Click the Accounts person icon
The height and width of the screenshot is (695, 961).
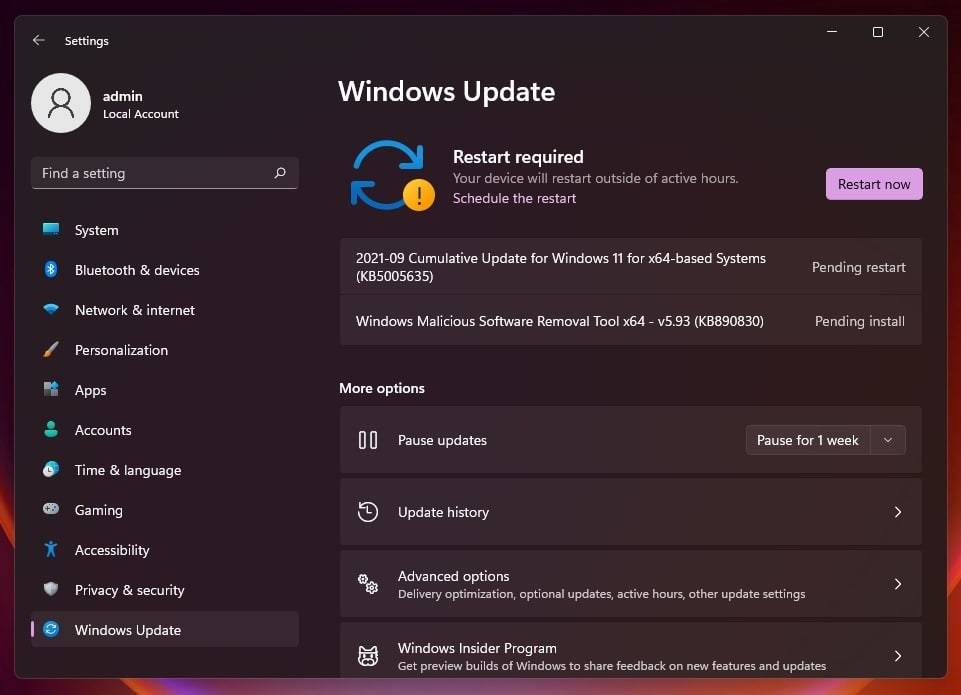point(52,429)
